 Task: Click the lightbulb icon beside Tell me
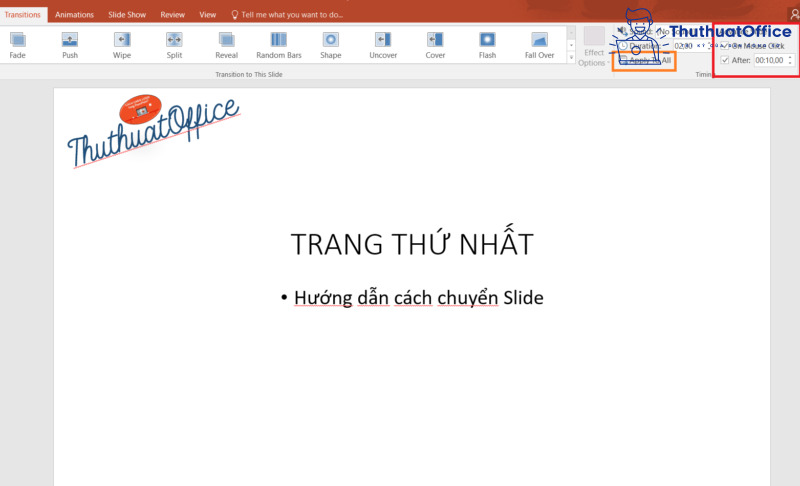click(235, 15)
